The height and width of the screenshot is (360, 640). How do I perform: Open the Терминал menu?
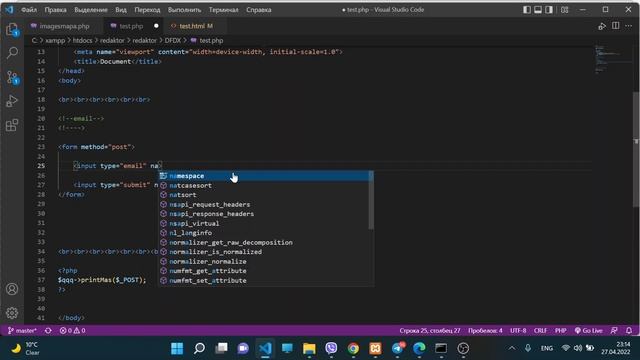pyautogui.click(x=224, y=9)
